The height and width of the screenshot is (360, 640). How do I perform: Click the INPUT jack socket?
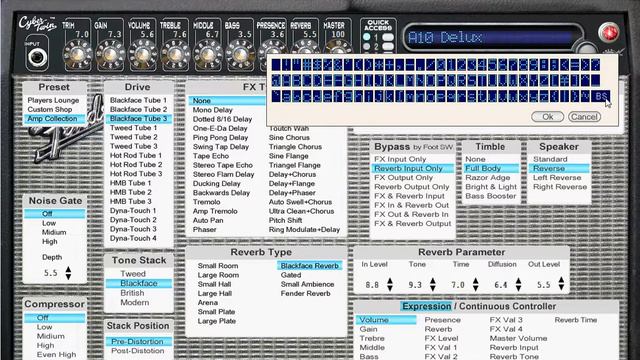coord(37,58)
